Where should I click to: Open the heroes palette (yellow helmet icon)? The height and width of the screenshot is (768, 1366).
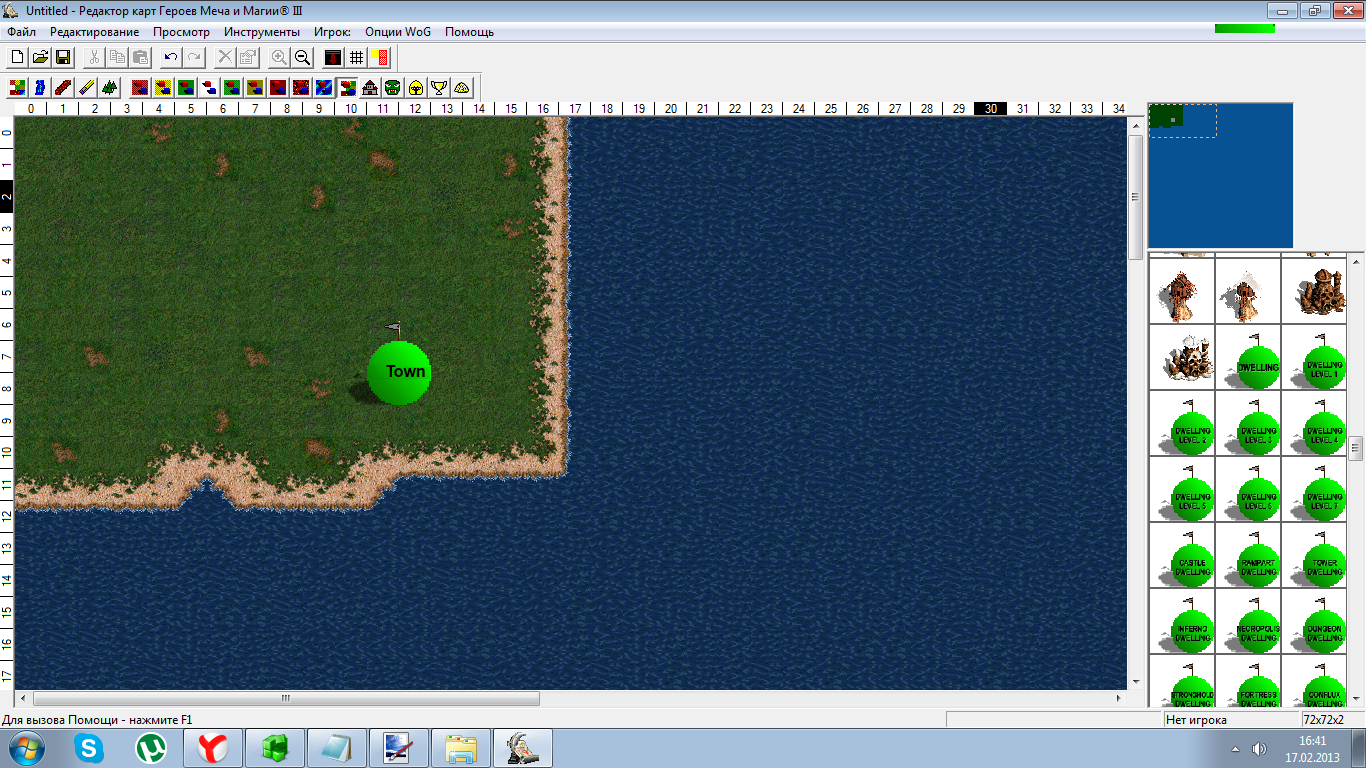(x=416, y=87)
